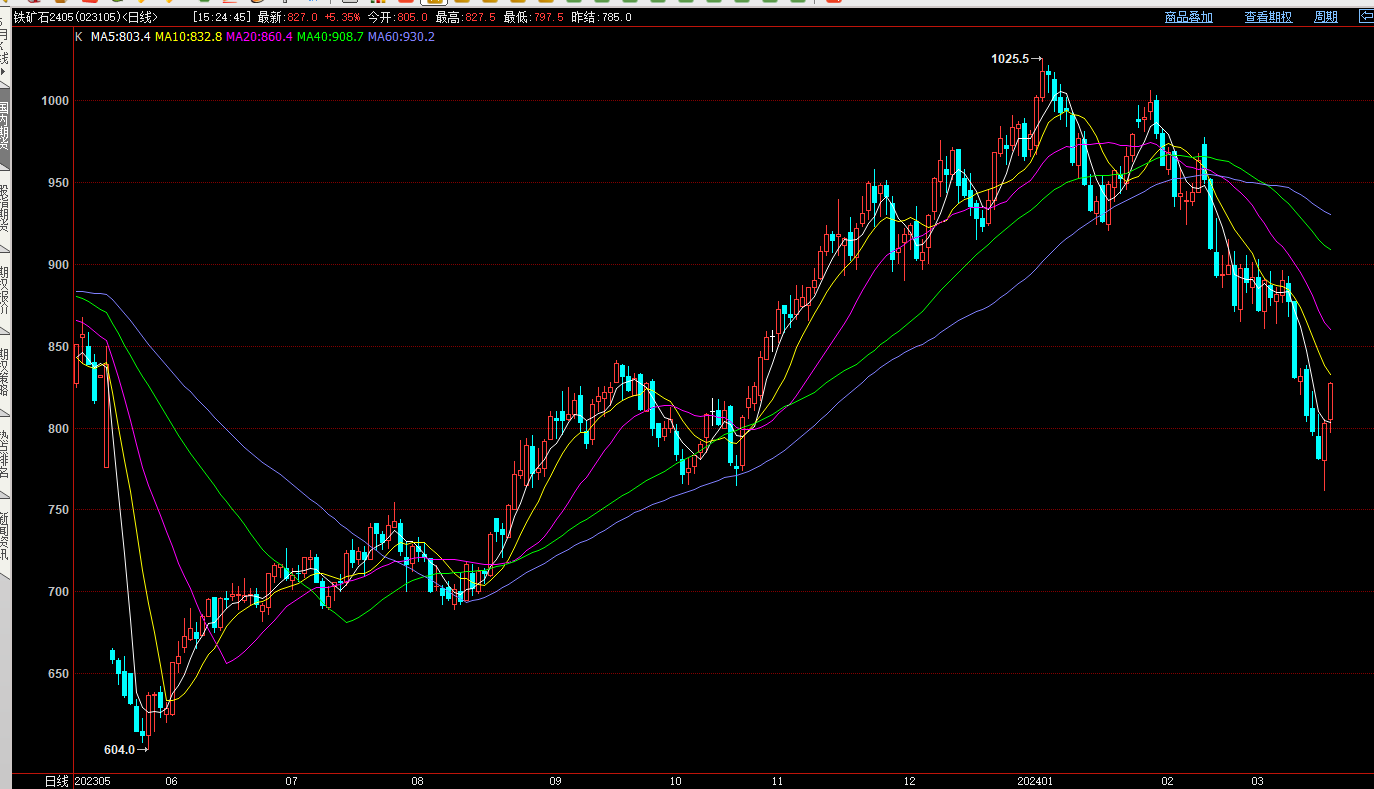Screen dimensions: 1374x789
Task: Click the 202305 date axis label
Action: point(94,781)
